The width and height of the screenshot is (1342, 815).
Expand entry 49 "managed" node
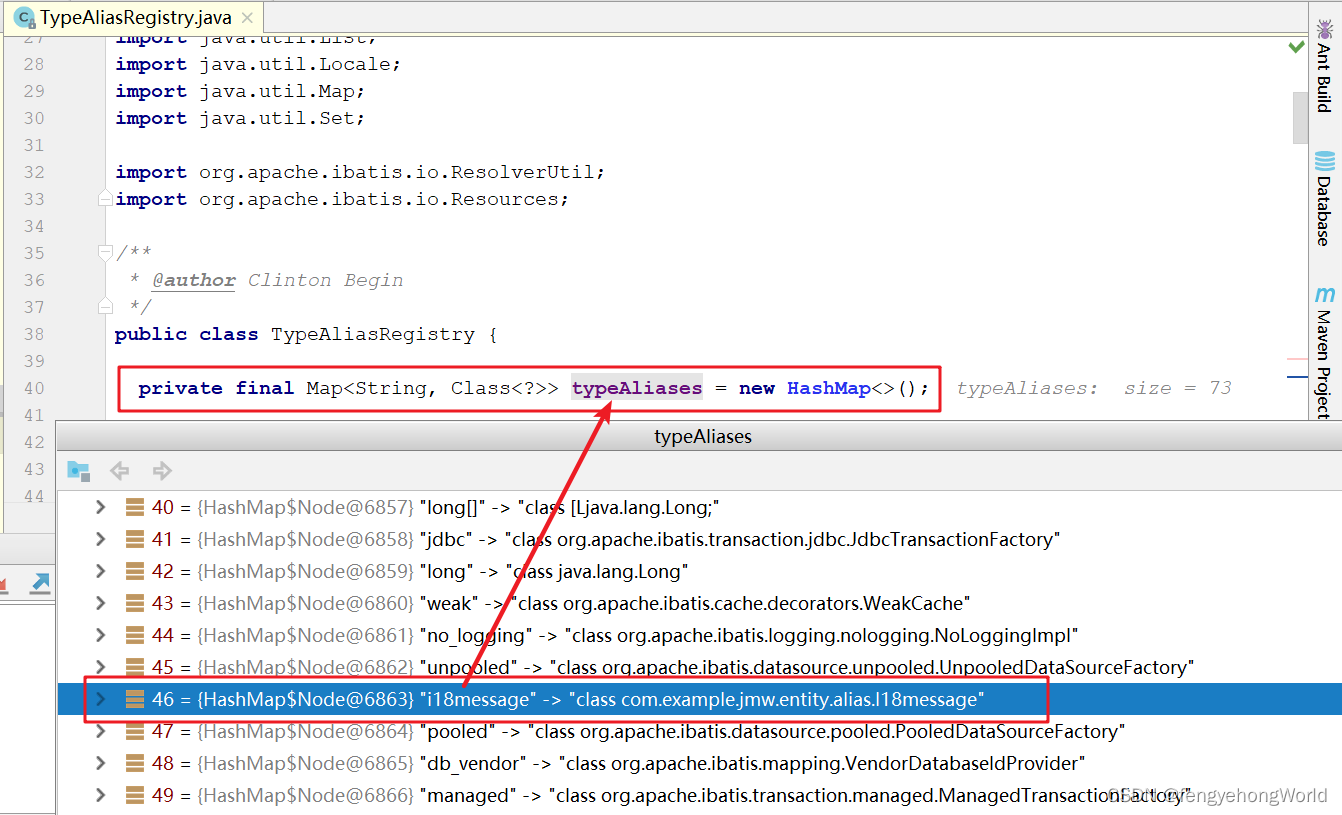(99, 795)
